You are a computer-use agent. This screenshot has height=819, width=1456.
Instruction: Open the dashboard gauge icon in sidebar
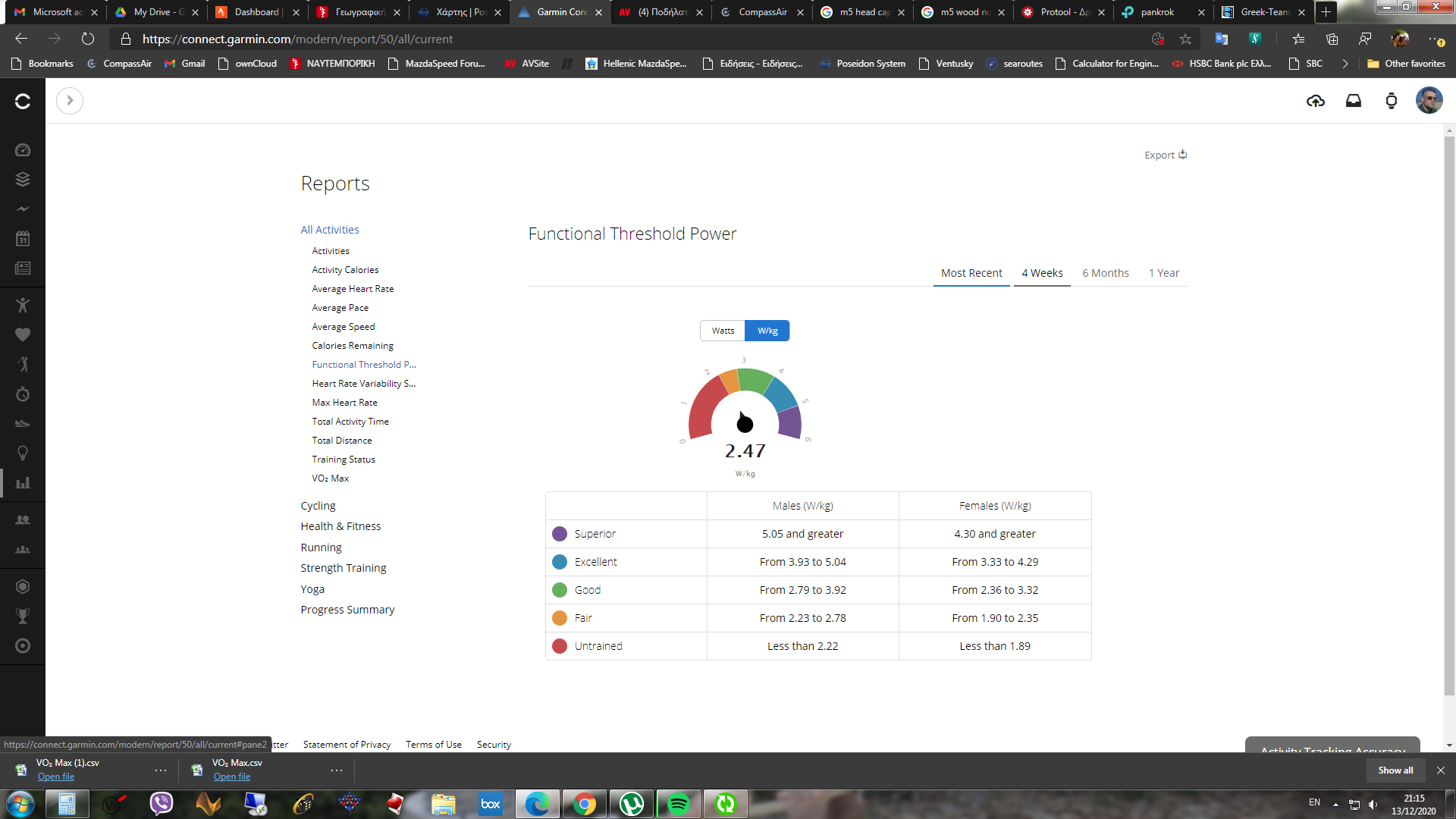[x=23, y=150]
